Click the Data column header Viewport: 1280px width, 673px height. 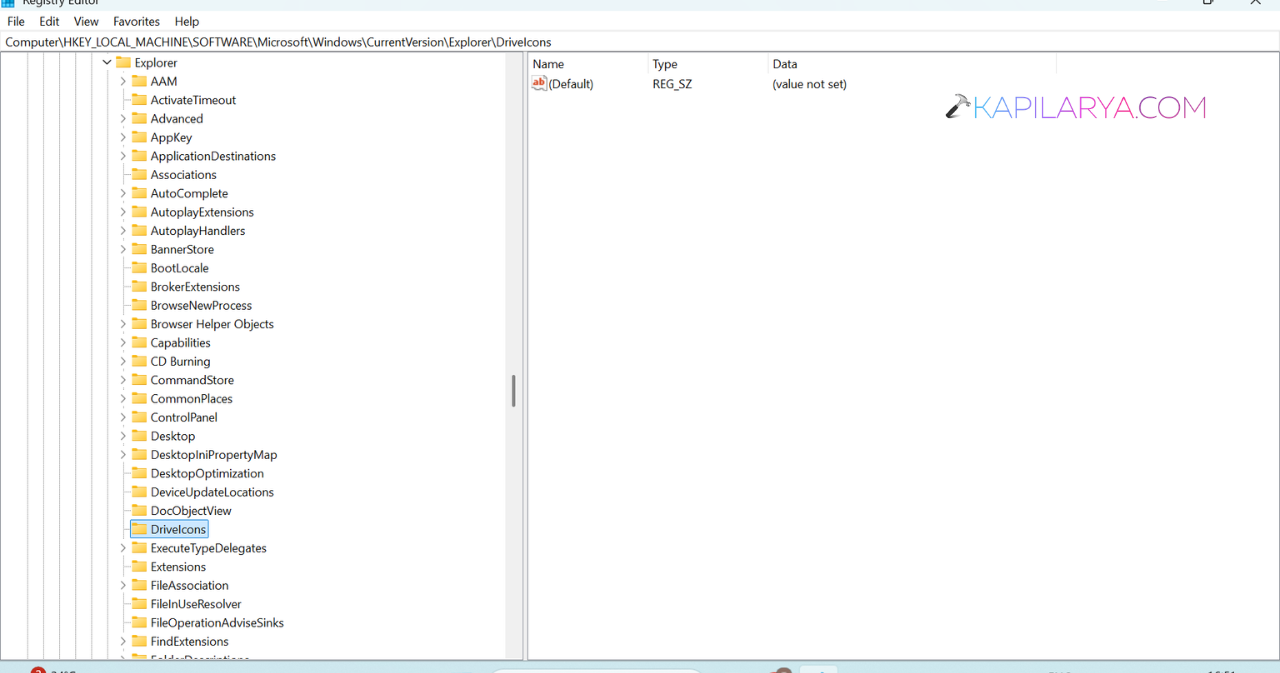click(x=912, y=64)
